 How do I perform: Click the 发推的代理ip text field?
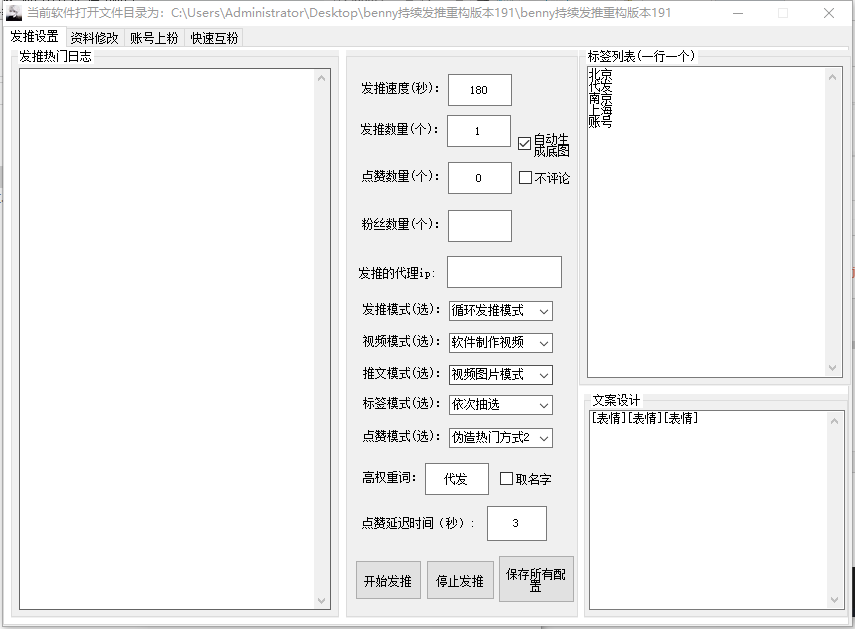pos(504,271)
